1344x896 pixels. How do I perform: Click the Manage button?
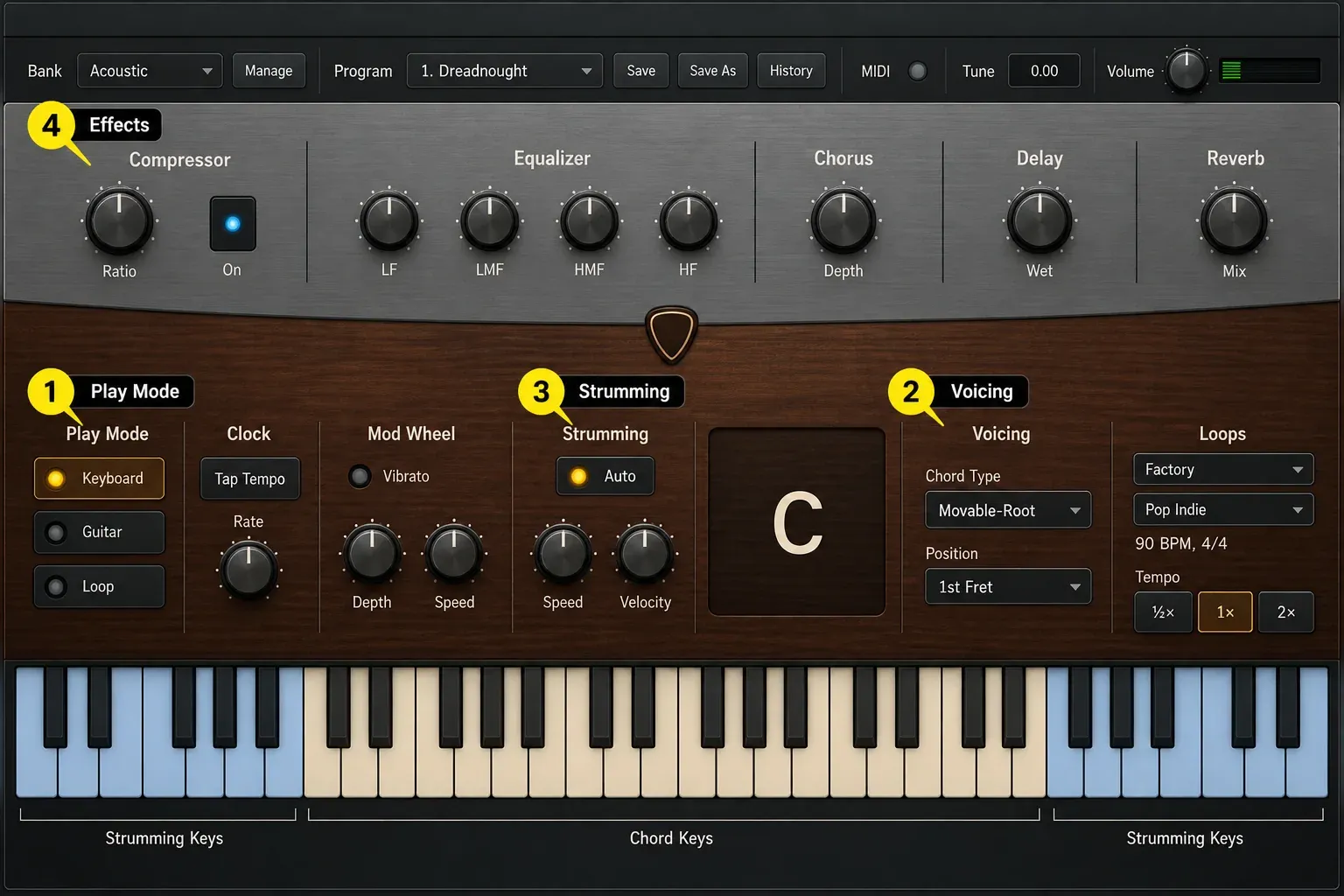coord(269,71)
